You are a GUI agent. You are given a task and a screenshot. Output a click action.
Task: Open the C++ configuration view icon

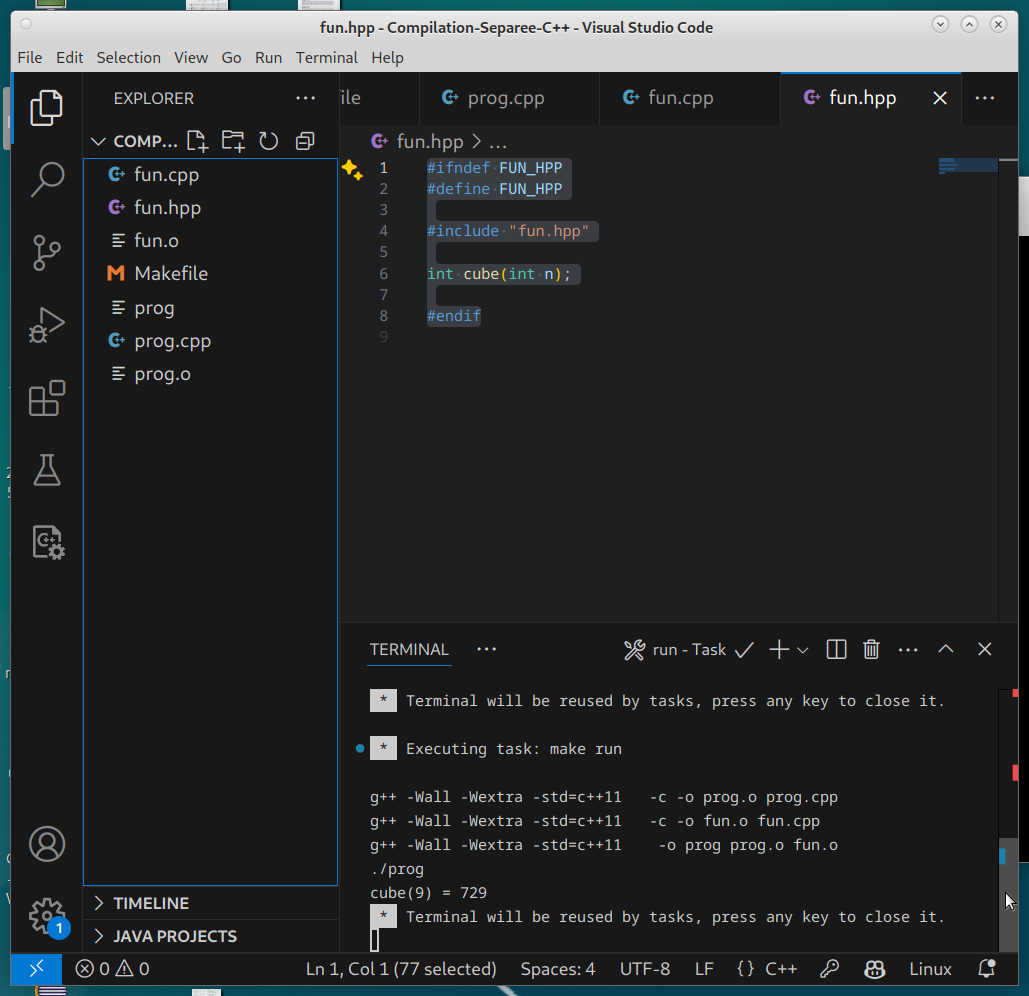pyautogui.click(x=48, y=543)
